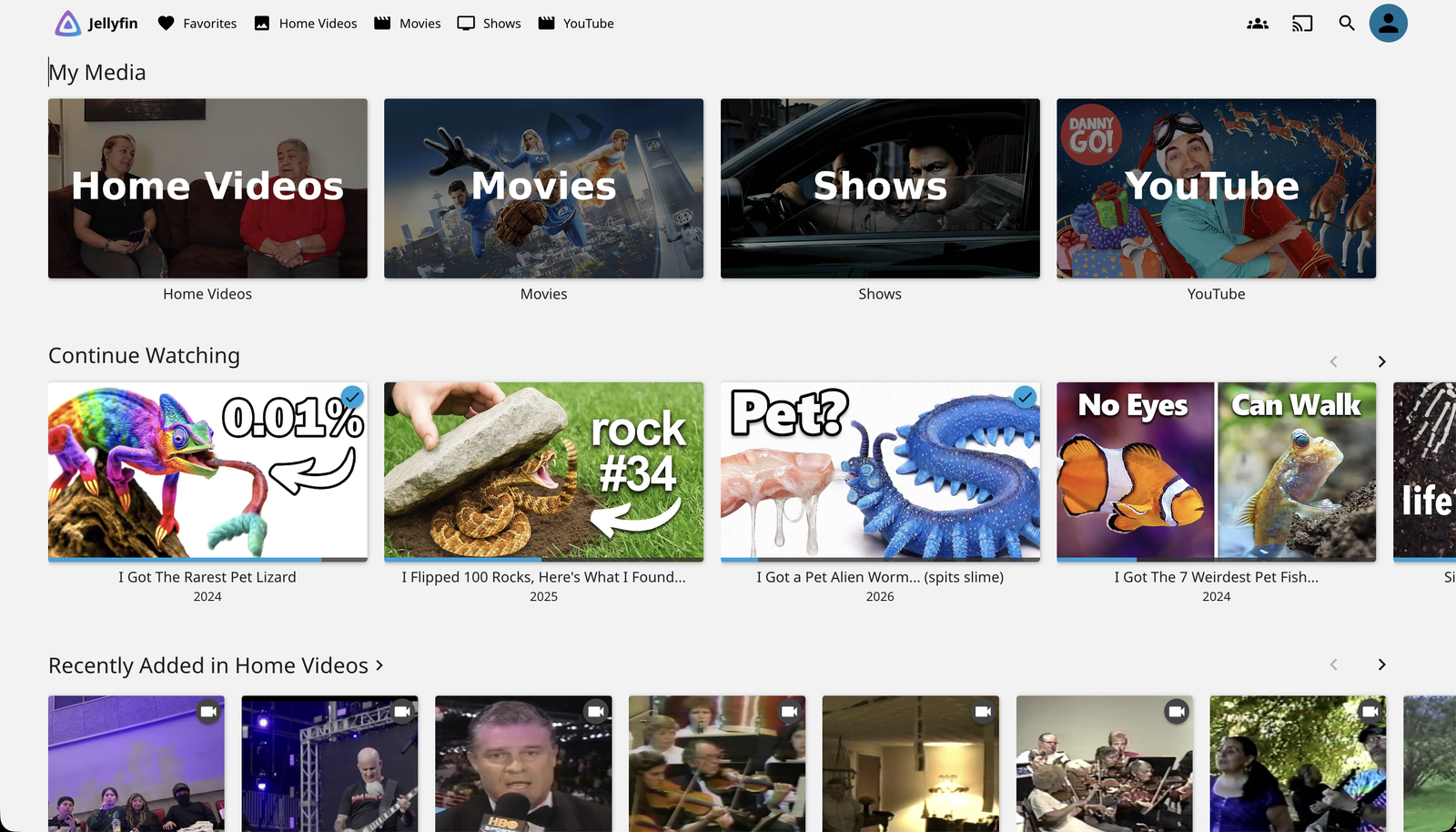1456x832 pixels.
Task: Click the Jellyfin logo
Action: (x=96, y=24)
